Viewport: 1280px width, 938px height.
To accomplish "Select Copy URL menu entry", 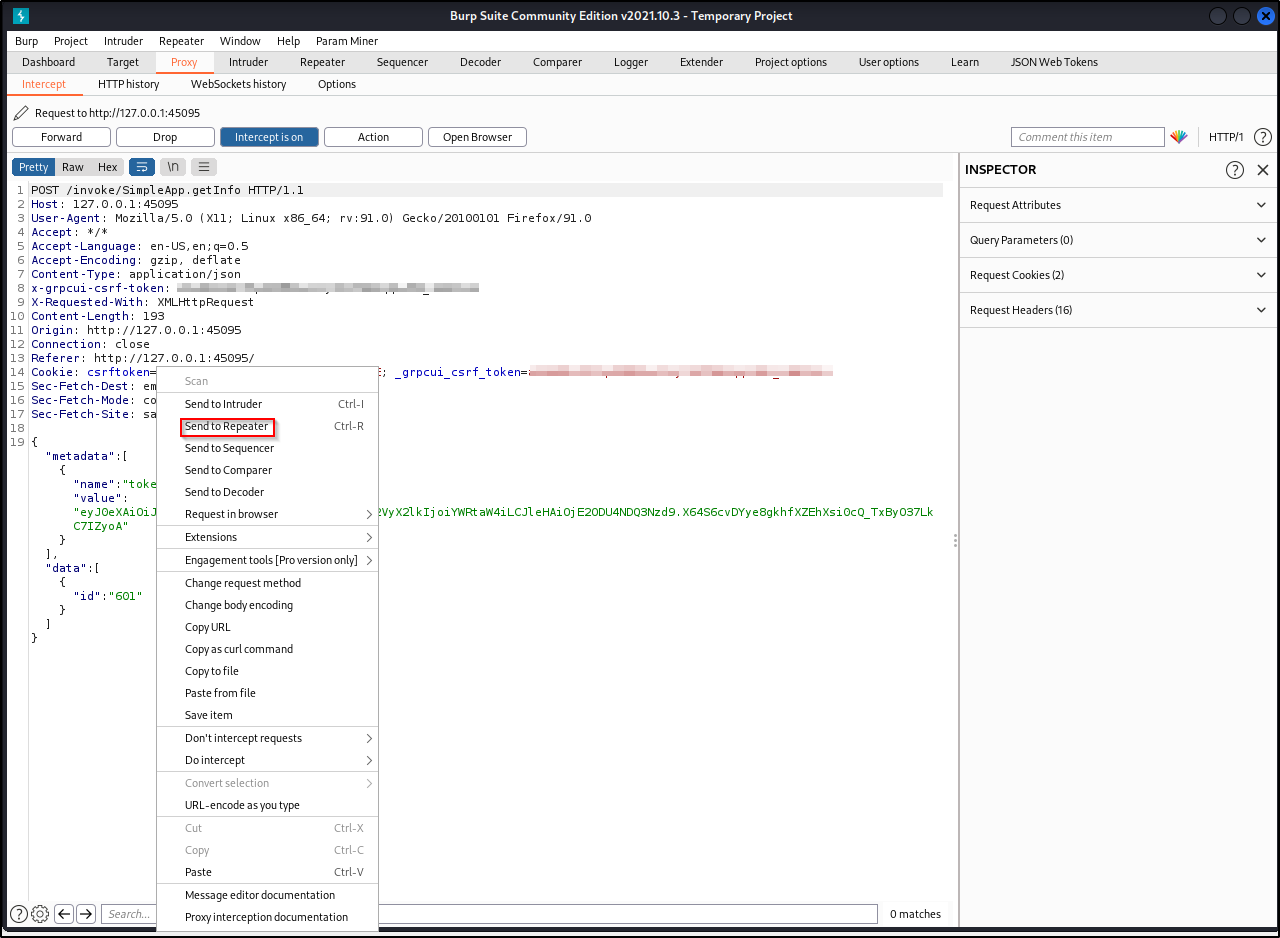I will point(267,627).
